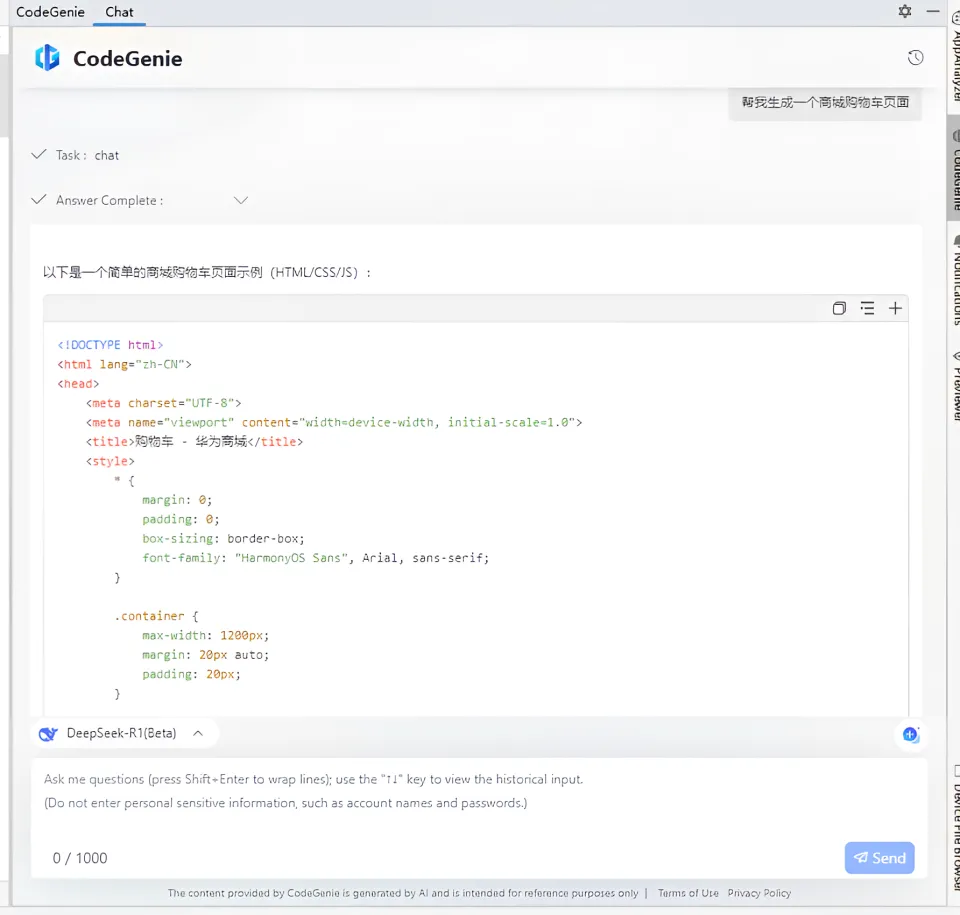Click the 'meta charset="UTF-8"' code line
Image resolution: width=960 pixels, height=915 pixels.
coord(163,403)
